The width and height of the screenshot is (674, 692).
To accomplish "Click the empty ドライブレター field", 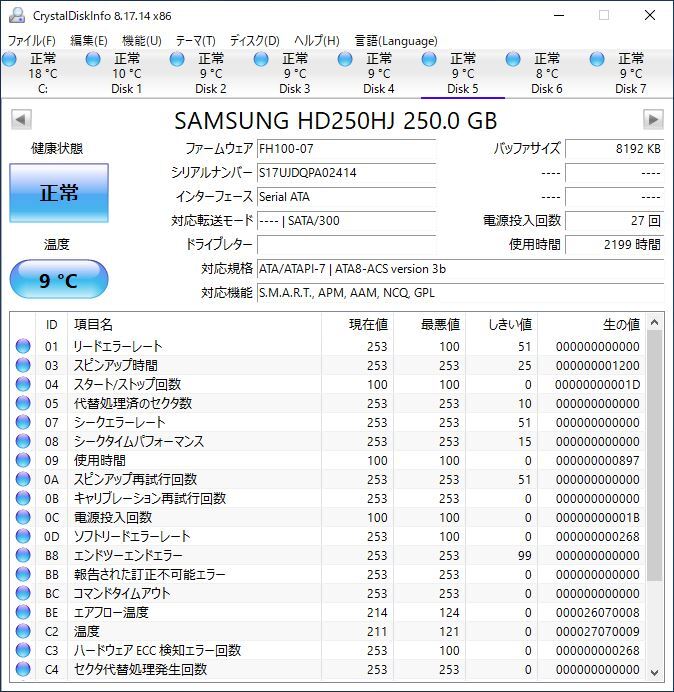I will [x=346, y=244].
